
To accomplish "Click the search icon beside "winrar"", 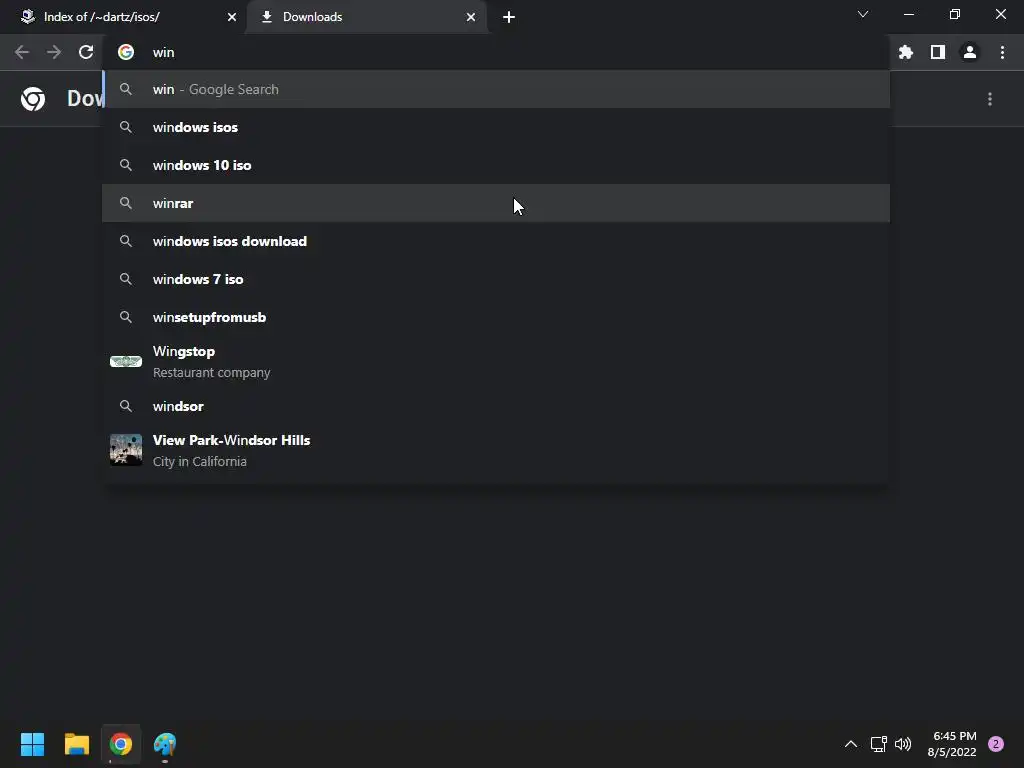I will point(126,203).
